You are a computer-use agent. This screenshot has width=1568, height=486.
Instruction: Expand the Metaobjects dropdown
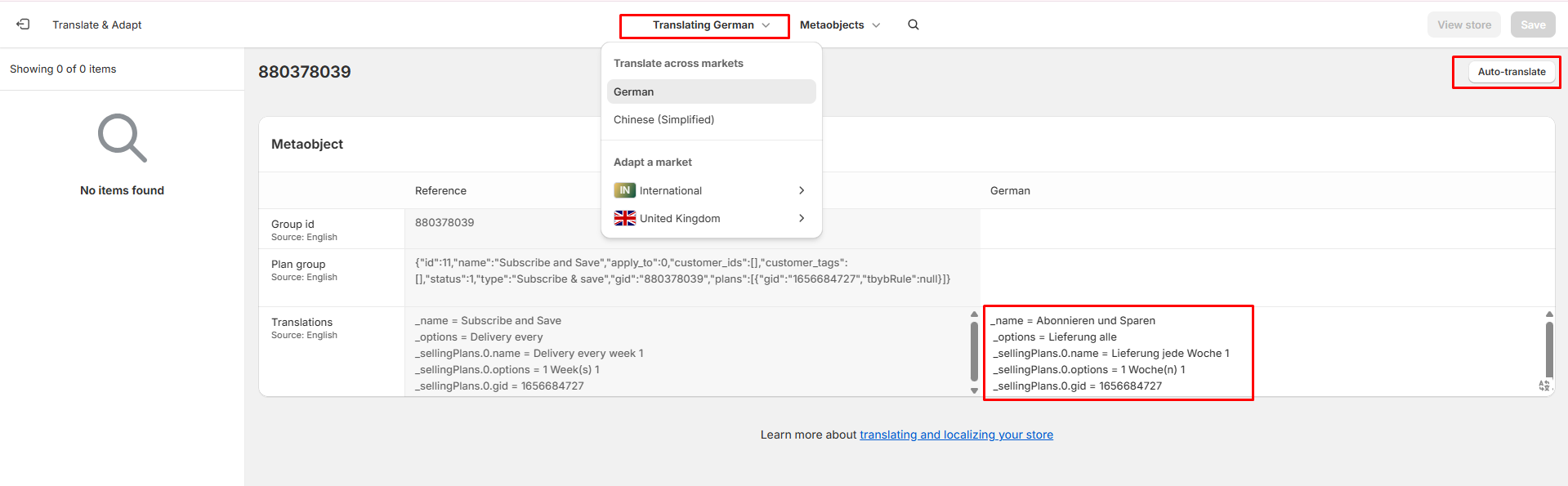tap(840, 25)
